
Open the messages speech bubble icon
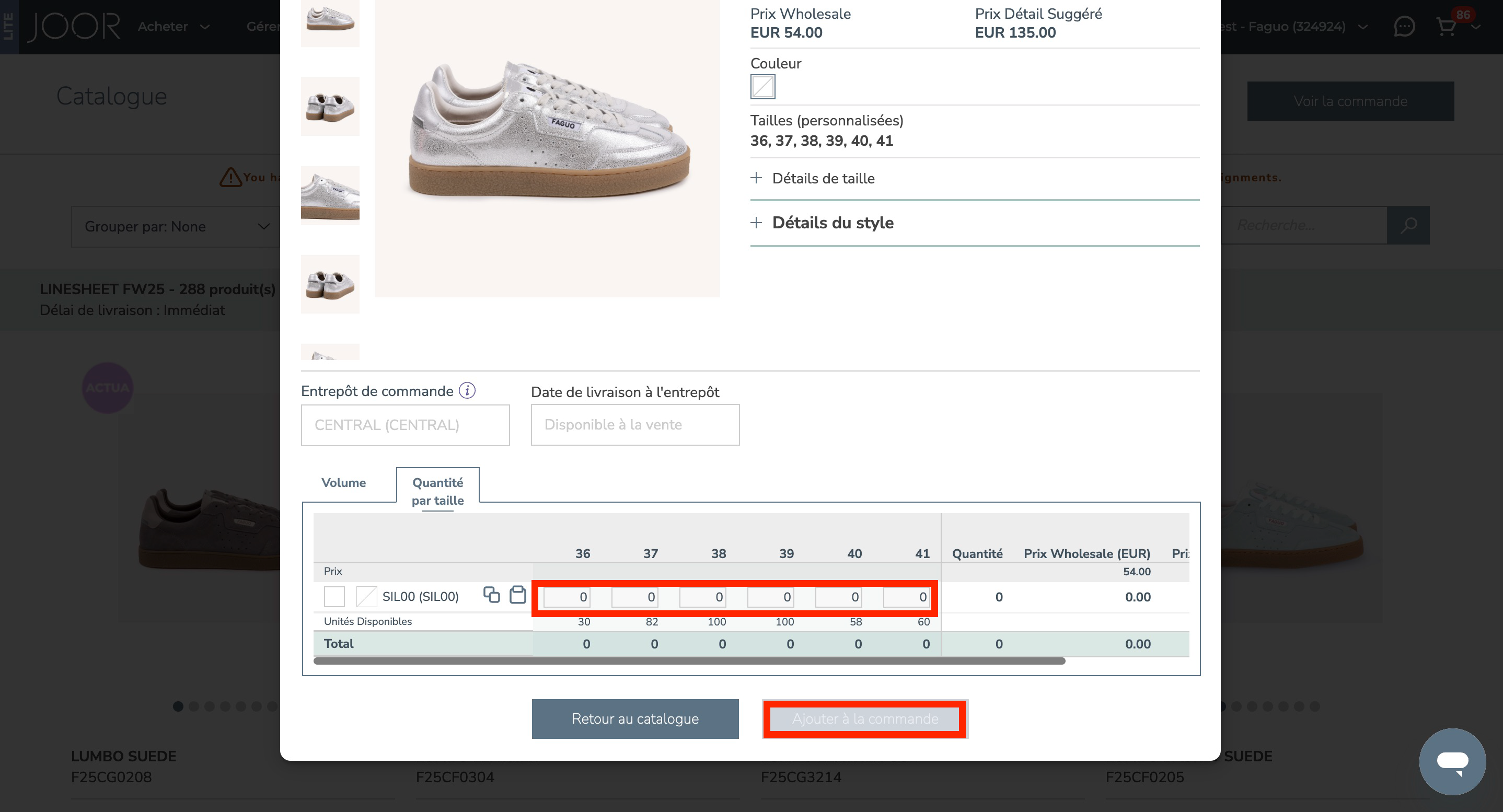[x=1404, y=26]
